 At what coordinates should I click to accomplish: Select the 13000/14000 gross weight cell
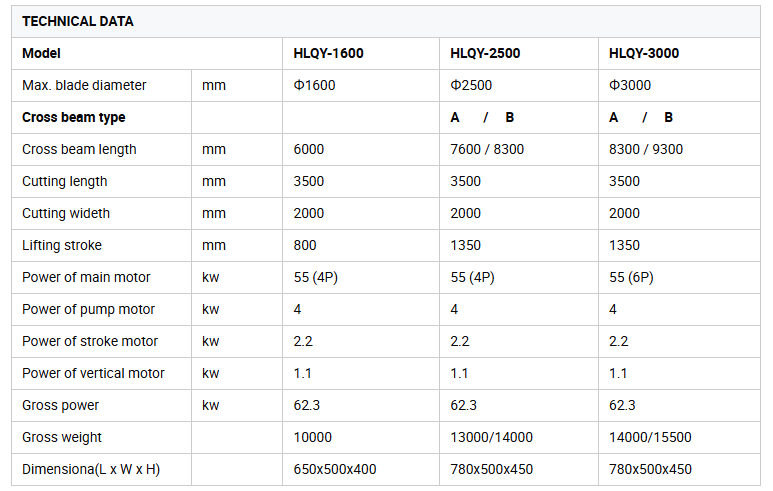click(491, 437)
